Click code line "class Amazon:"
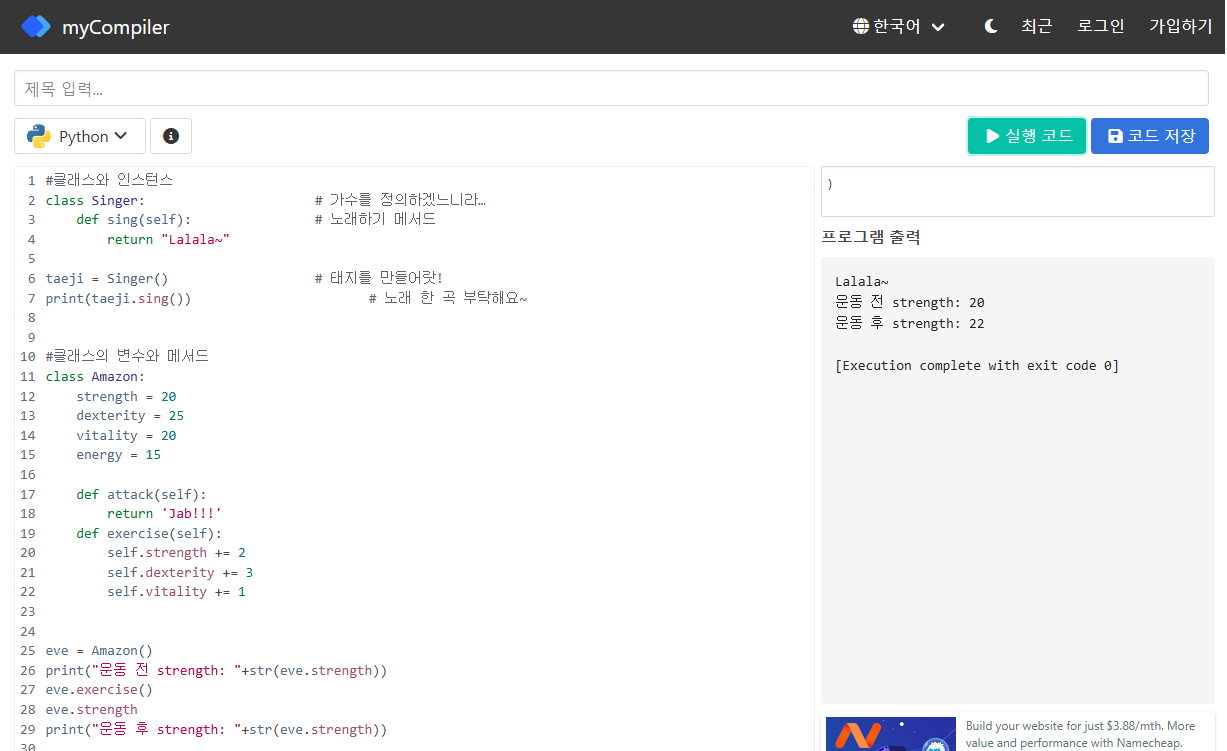1227x751 pixels. tap(95, 376)
